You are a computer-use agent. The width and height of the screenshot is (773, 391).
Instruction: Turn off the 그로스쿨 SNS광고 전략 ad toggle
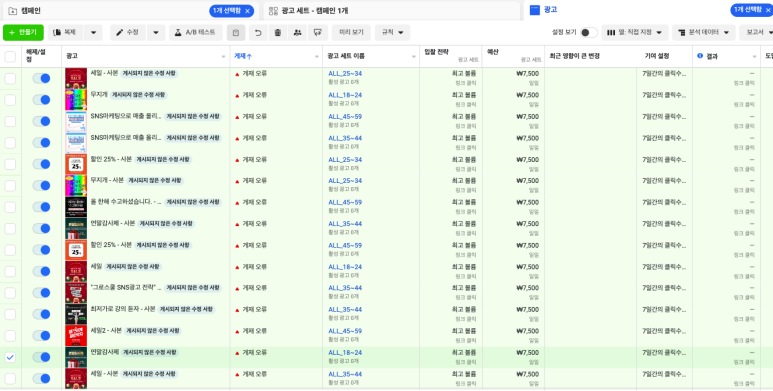point(41,292)
